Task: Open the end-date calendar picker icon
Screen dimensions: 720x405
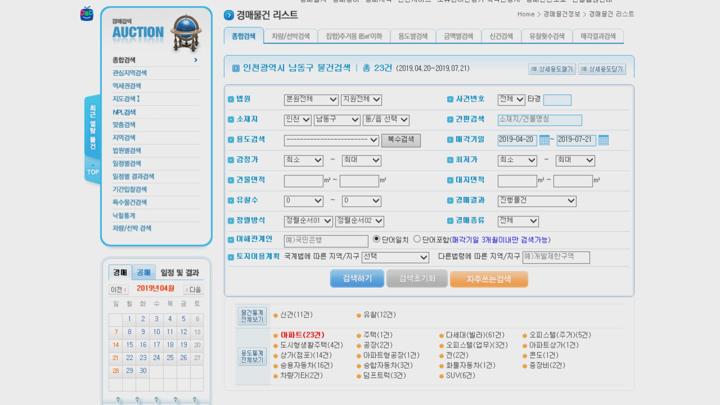Action: [603, 140]
